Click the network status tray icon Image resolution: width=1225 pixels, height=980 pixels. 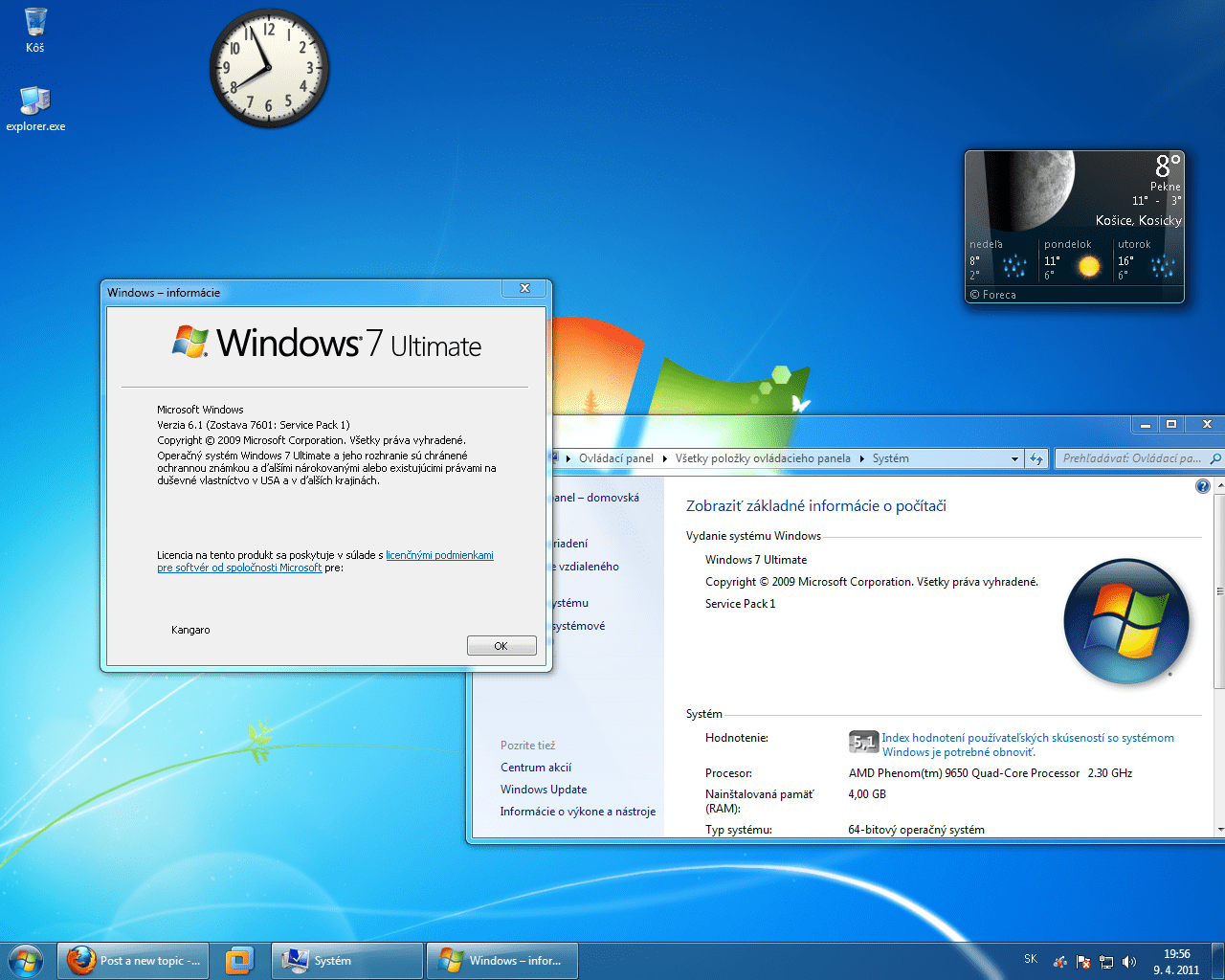coord(1106,960)
